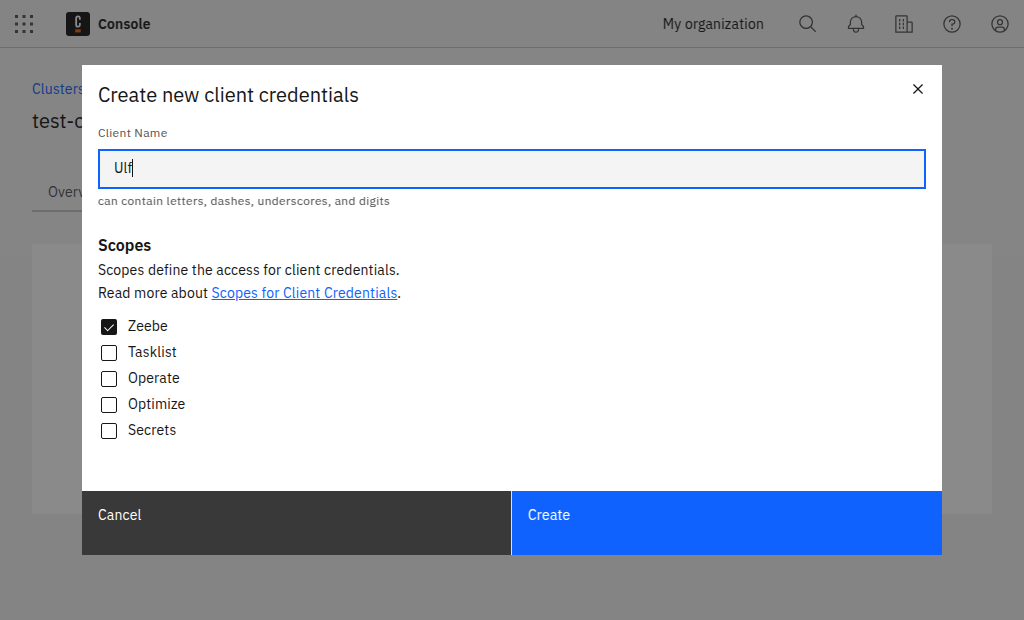Screen dimensions: 1024x620
Task: Close the credentials dialog with the X
Action: click(x=917, y=89)
